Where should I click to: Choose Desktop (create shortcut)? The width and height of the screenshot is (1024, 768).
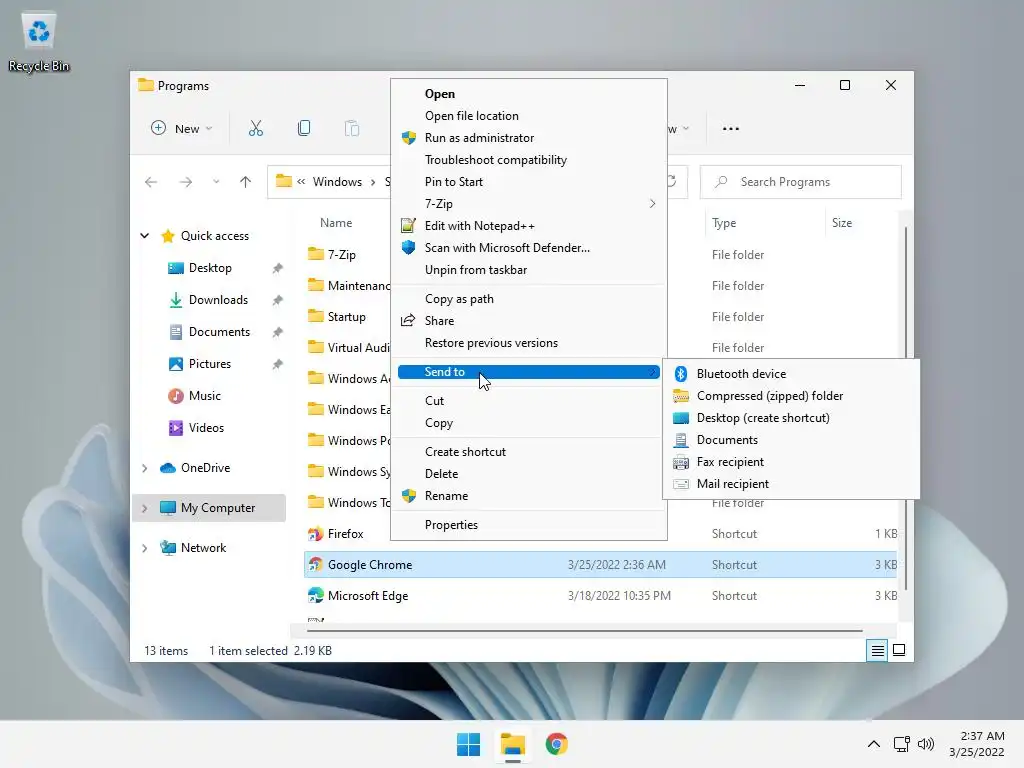[x=791, y=418]
